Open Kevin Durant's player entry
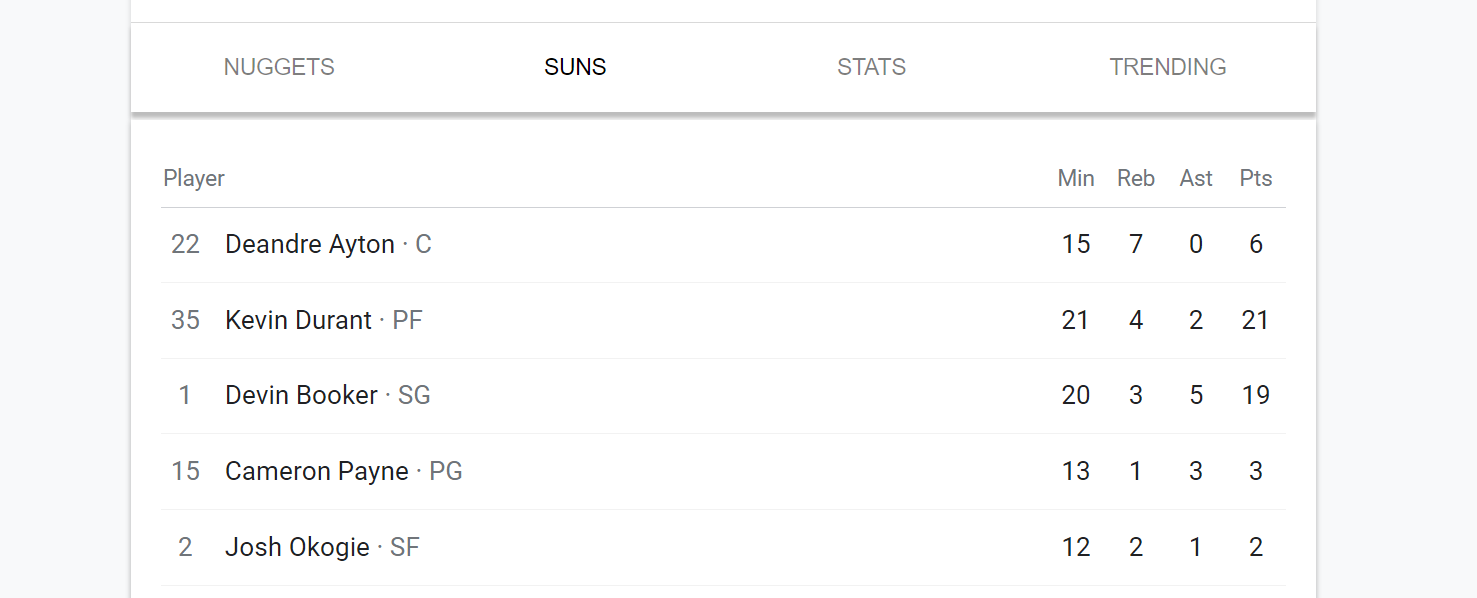 pyautogui.click(x=298, y=320)
